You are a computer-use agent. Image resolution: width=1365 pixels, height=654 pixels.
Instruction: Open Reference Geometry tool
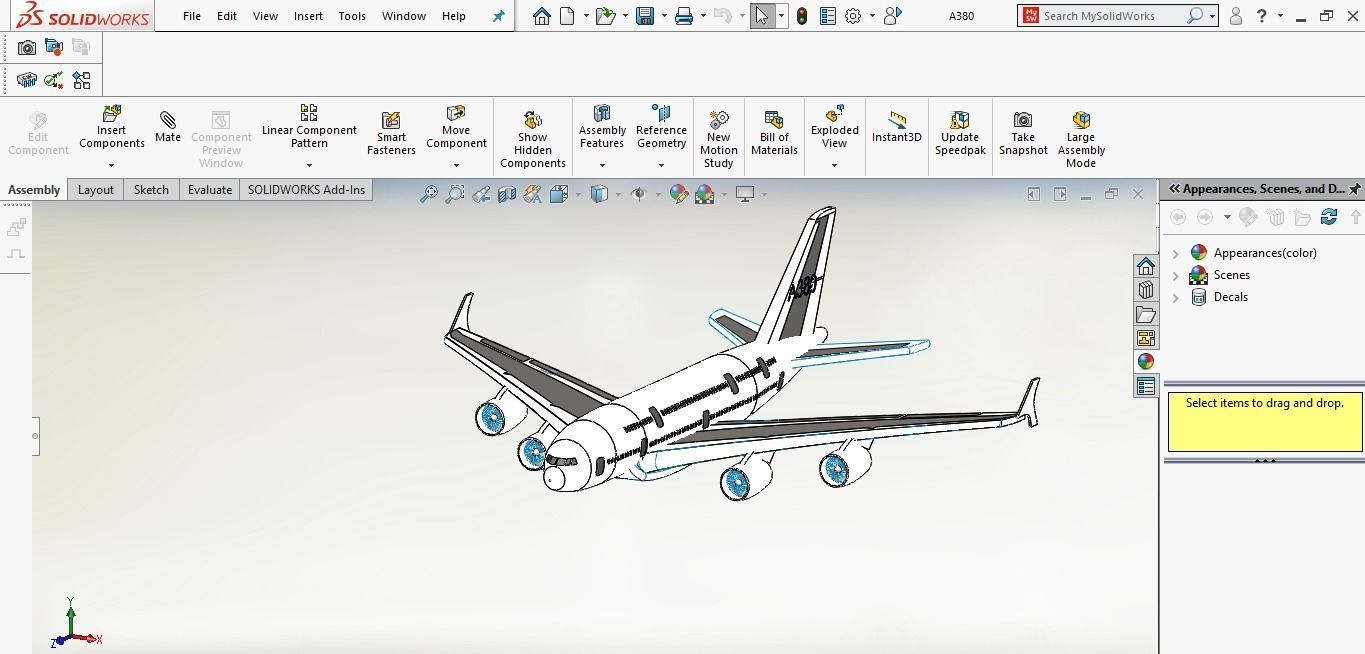[x=661, y=127]
